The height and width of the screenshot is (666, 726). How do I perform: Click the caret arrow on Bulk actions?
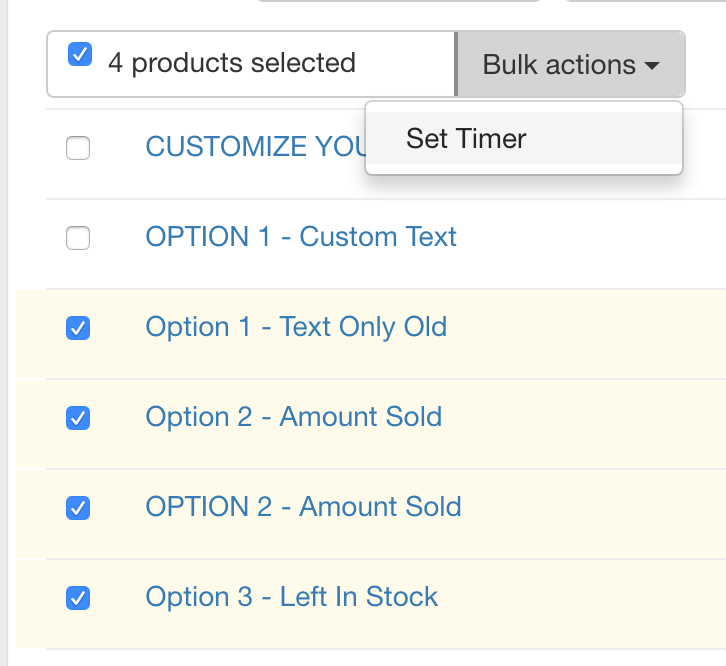tap(652, 66)
